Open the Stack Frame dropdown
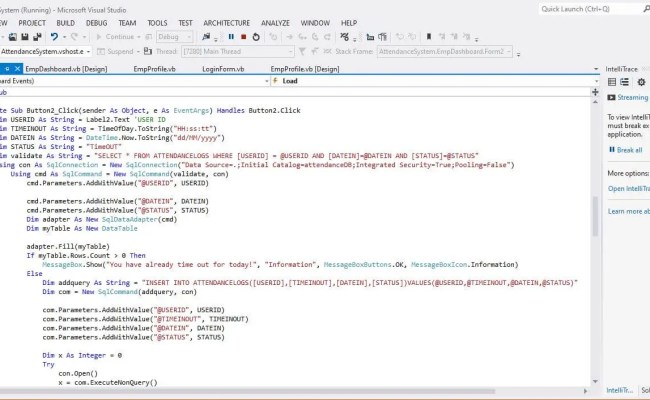The height and width of the screenshot is (400, 650). coord(444,51)
